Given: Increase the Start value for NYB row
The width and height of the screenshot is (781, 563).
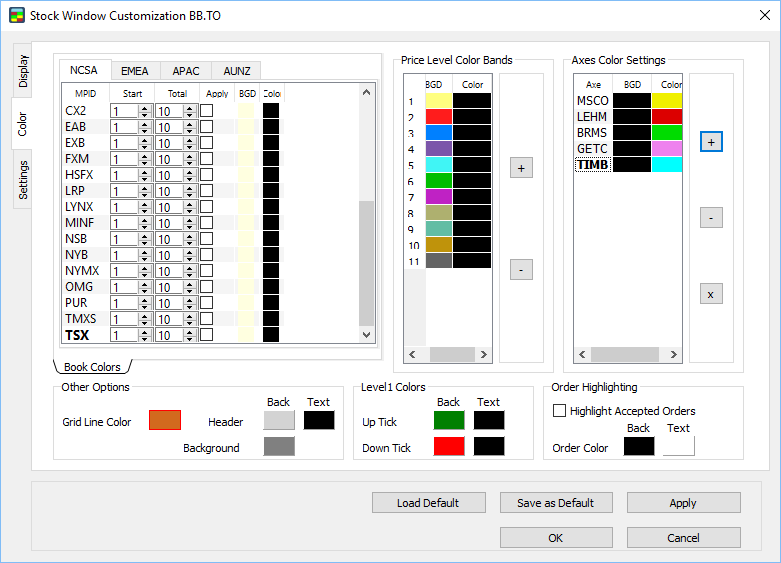Looking at the screenshot, I should coord(145,252).
